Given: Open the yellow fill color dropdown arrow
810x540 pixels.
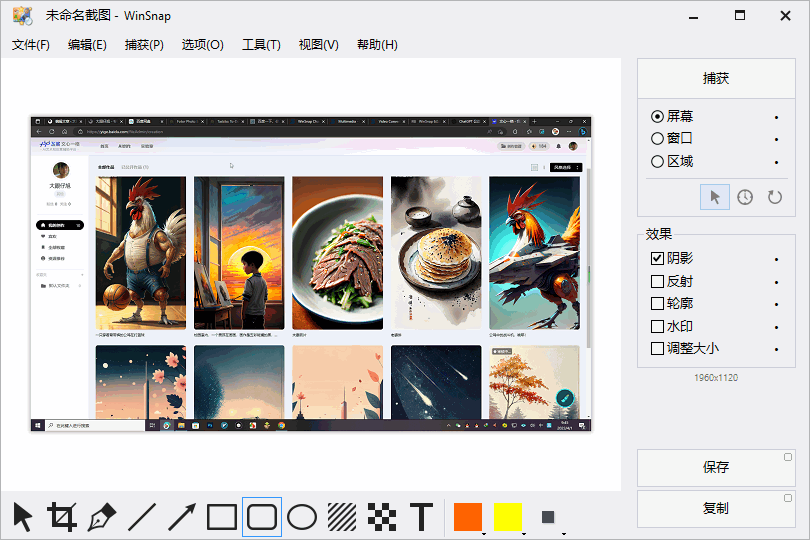Looking at the screenshot, I should click(x=523, y=533).
